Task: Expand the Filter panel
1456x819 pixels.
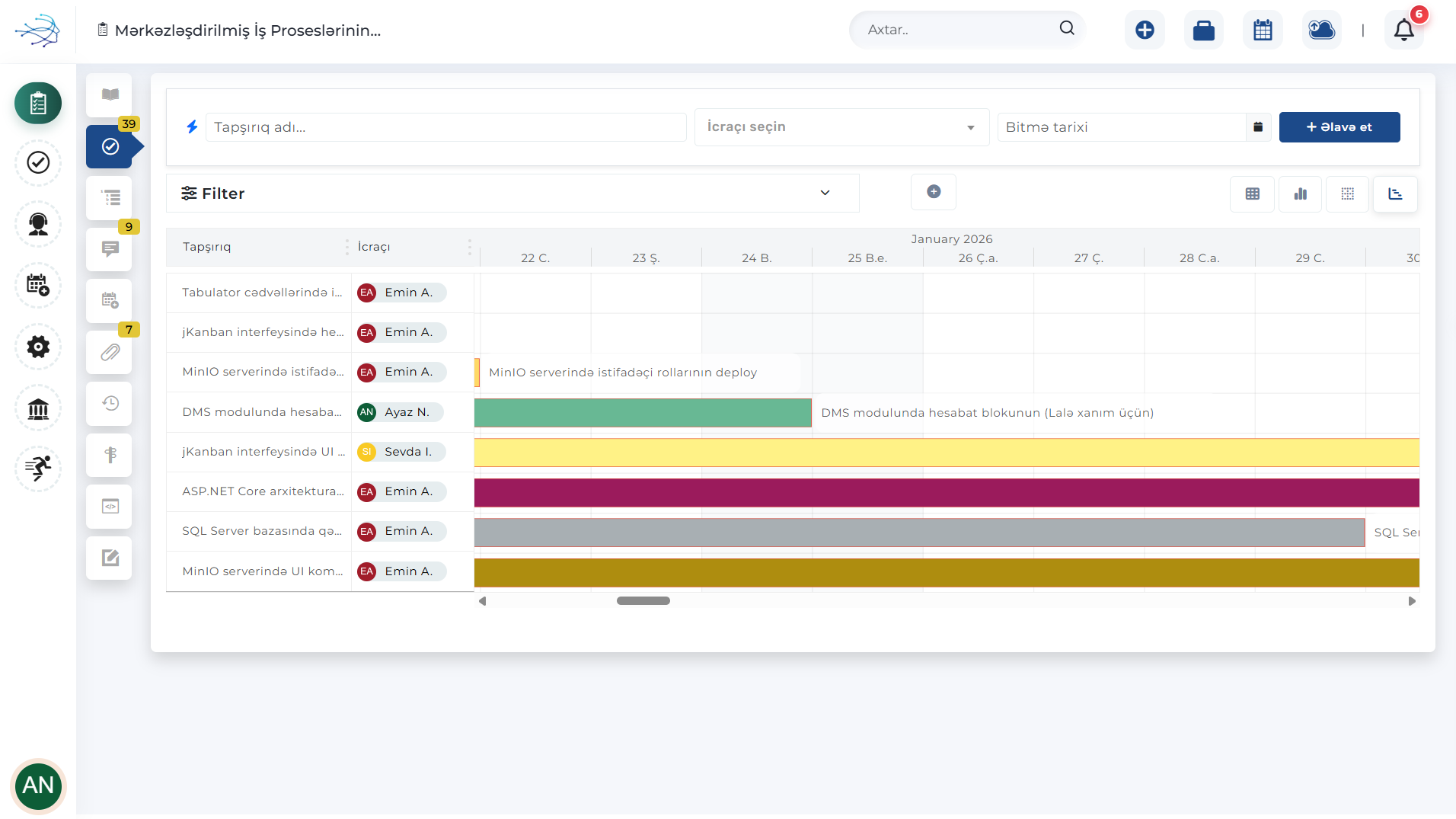Action: tap(512, 194)
